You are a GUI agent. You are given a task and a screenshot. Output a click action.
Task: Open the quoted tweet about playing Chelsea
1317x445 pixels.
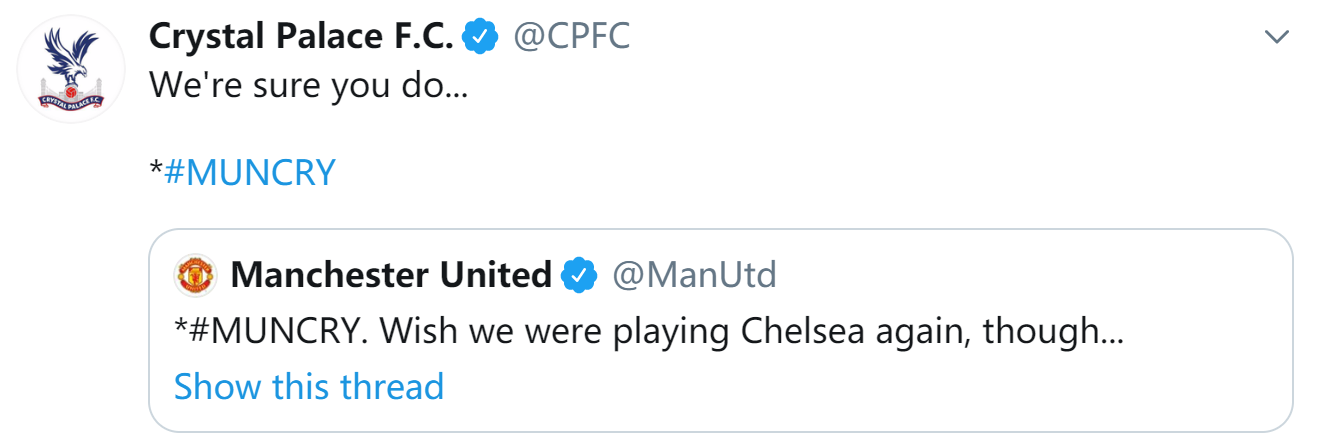click(x=720, y=331)
